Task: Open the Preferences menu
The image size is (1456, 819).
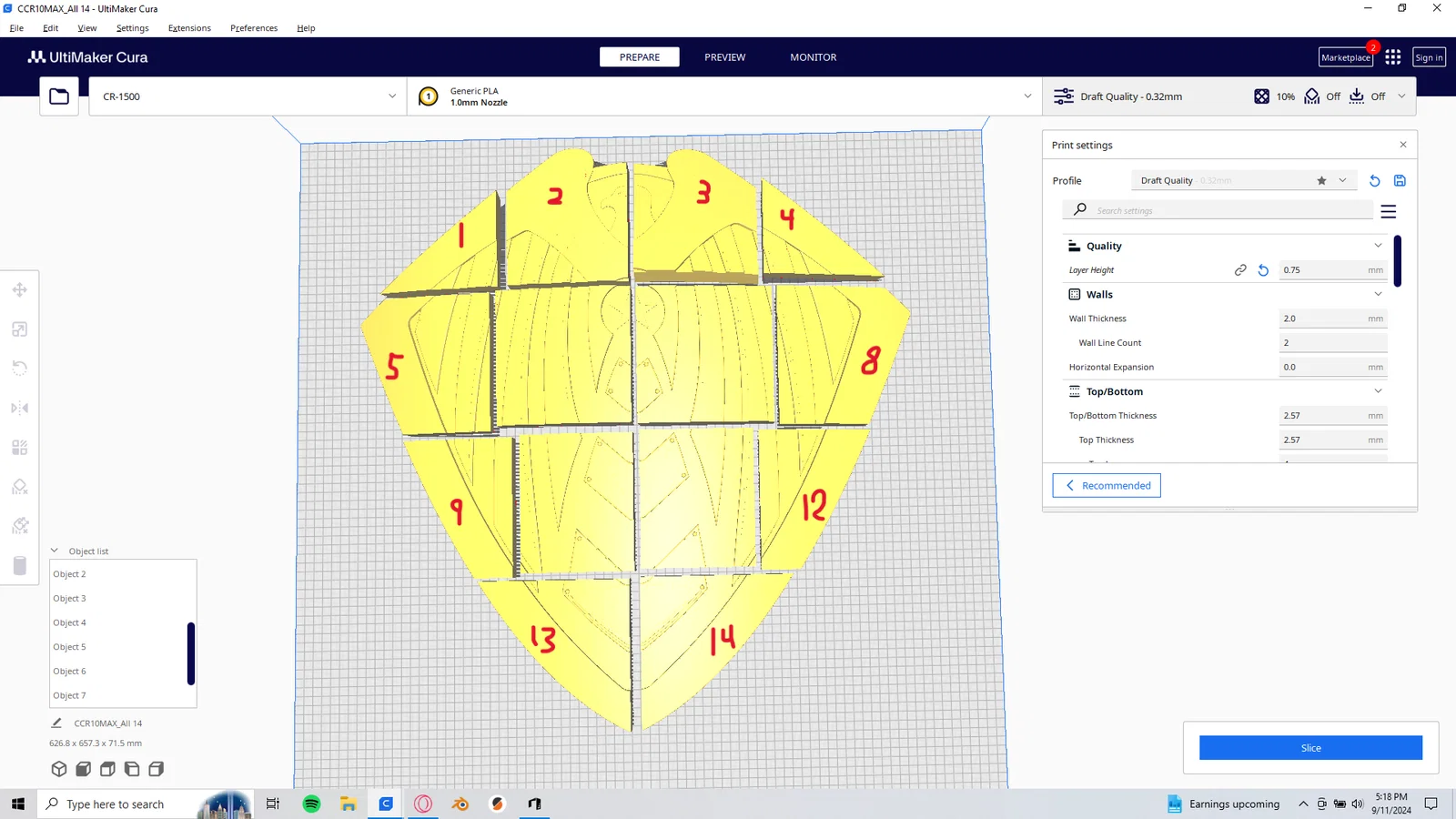Action: (254, 28)
